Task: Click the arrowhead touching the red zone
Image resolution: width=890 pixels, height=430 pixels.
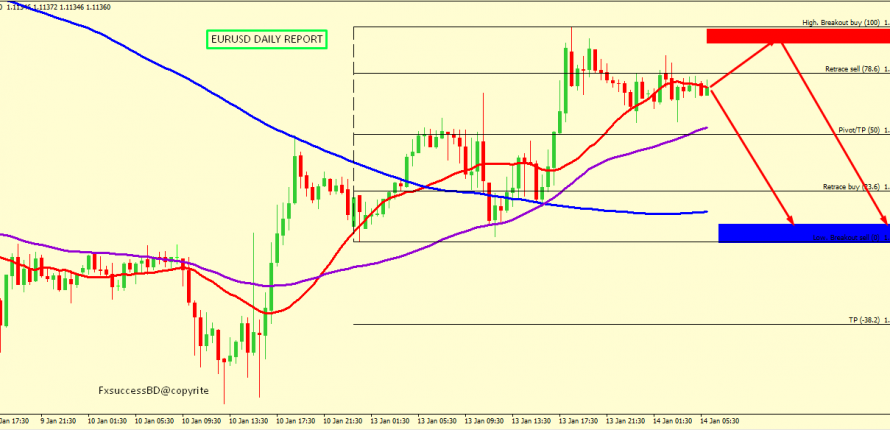Action: coord(773,42)
